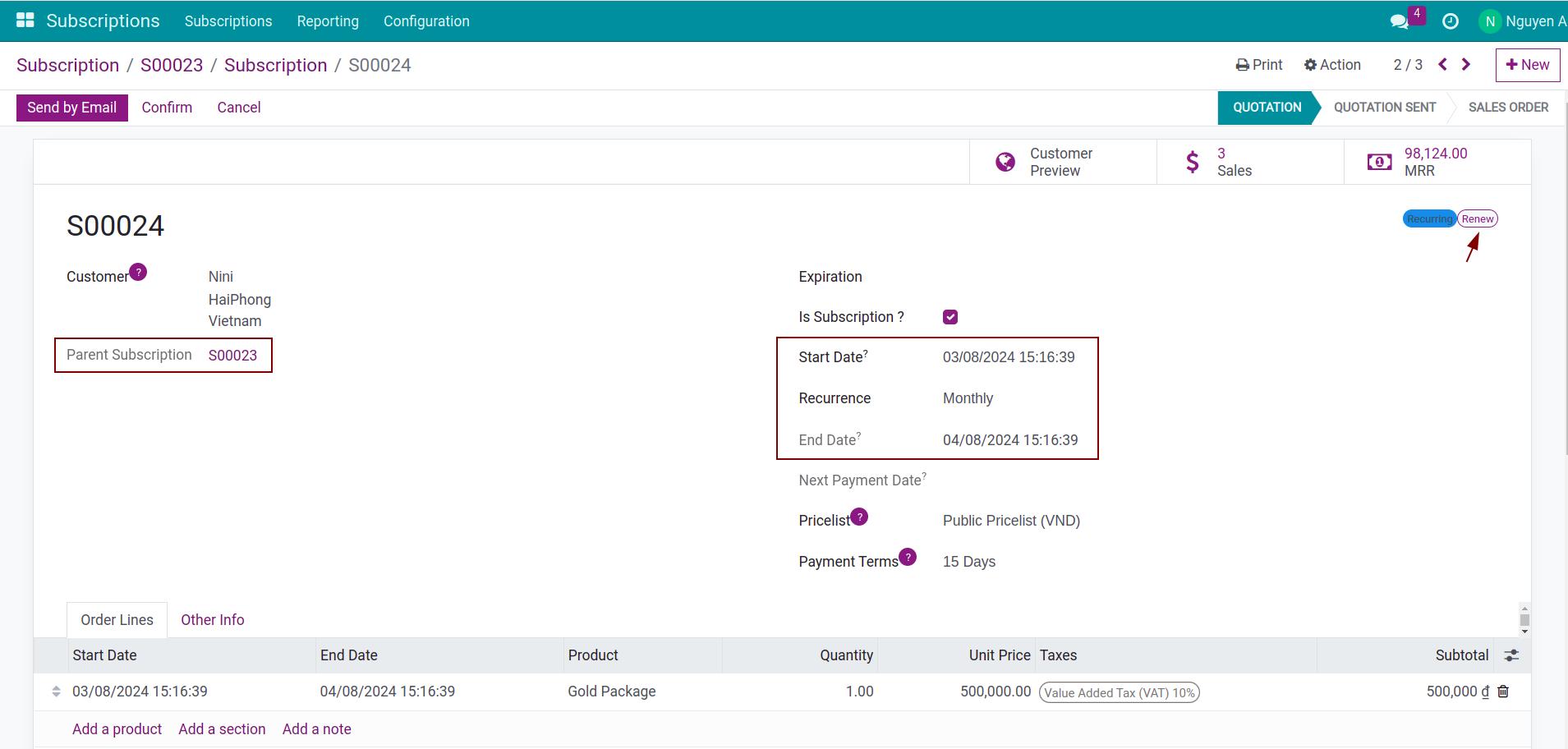Click Add a section link
The height and width of the screenshot is (749, 1568).
pyautogui.click(x=222, y=729)
